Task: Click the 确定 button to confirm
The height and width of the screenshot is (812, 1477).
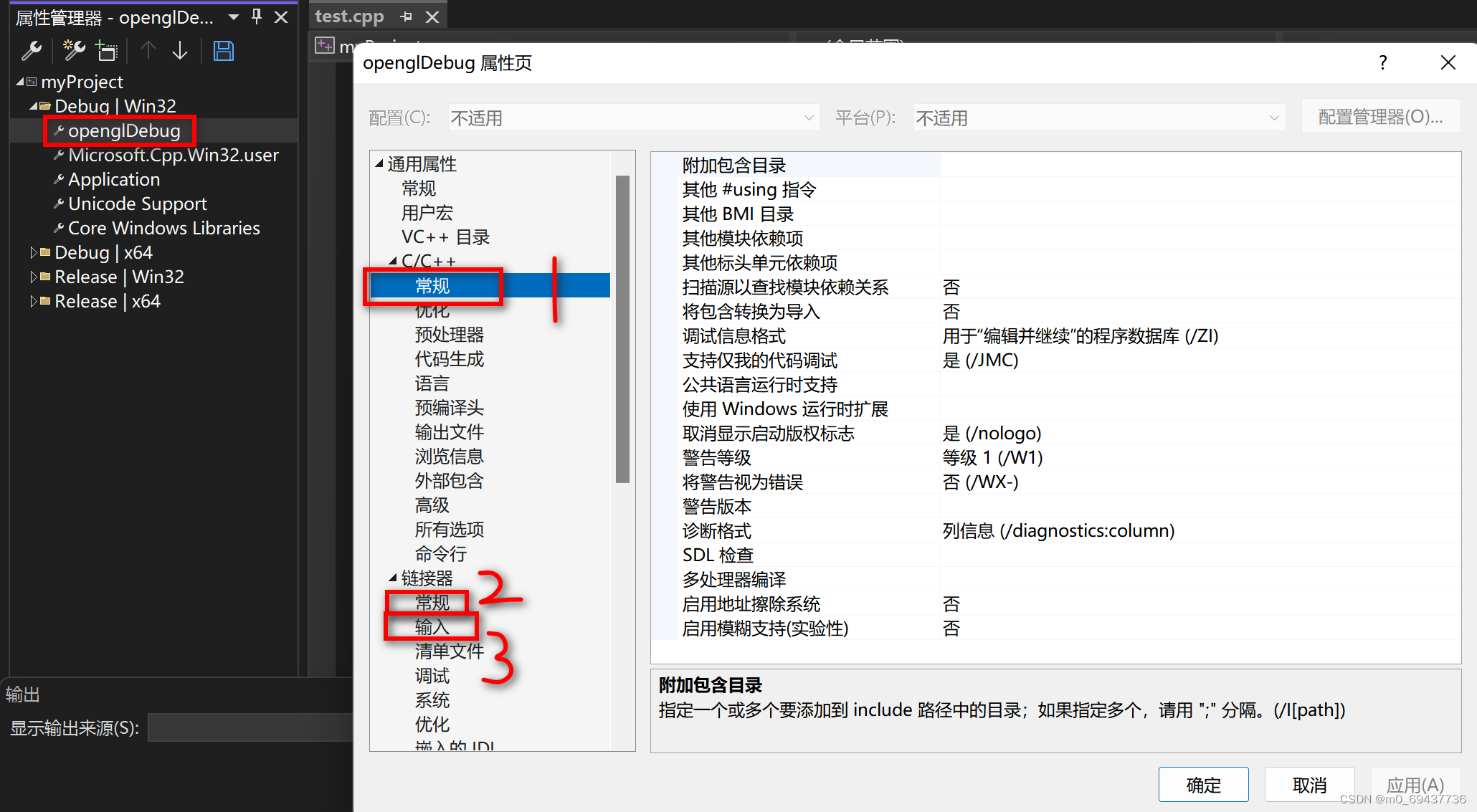Action: (x=1203, y=784)
